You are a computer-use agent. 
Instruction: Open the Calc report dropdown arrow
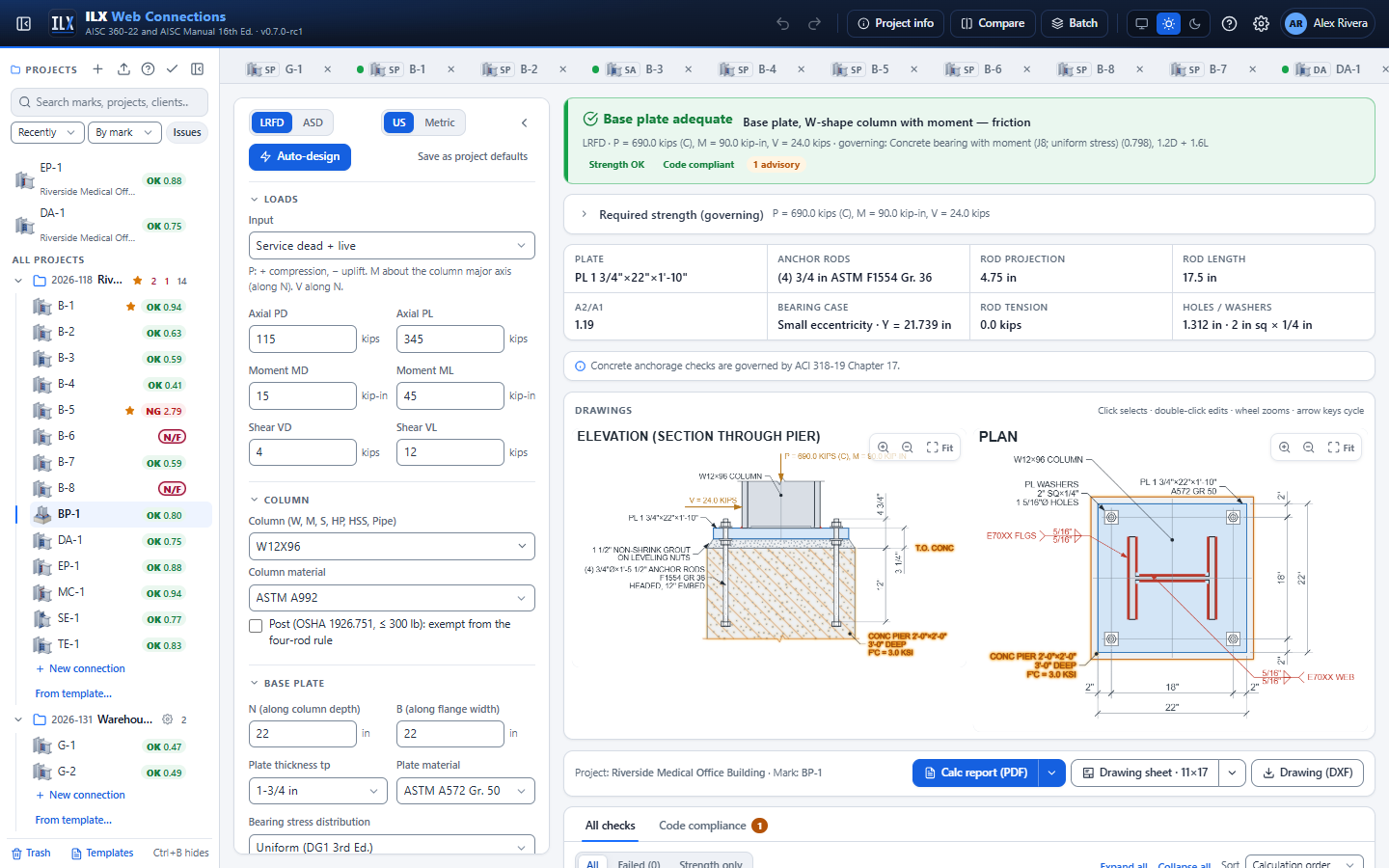[x=1051, y=773]
